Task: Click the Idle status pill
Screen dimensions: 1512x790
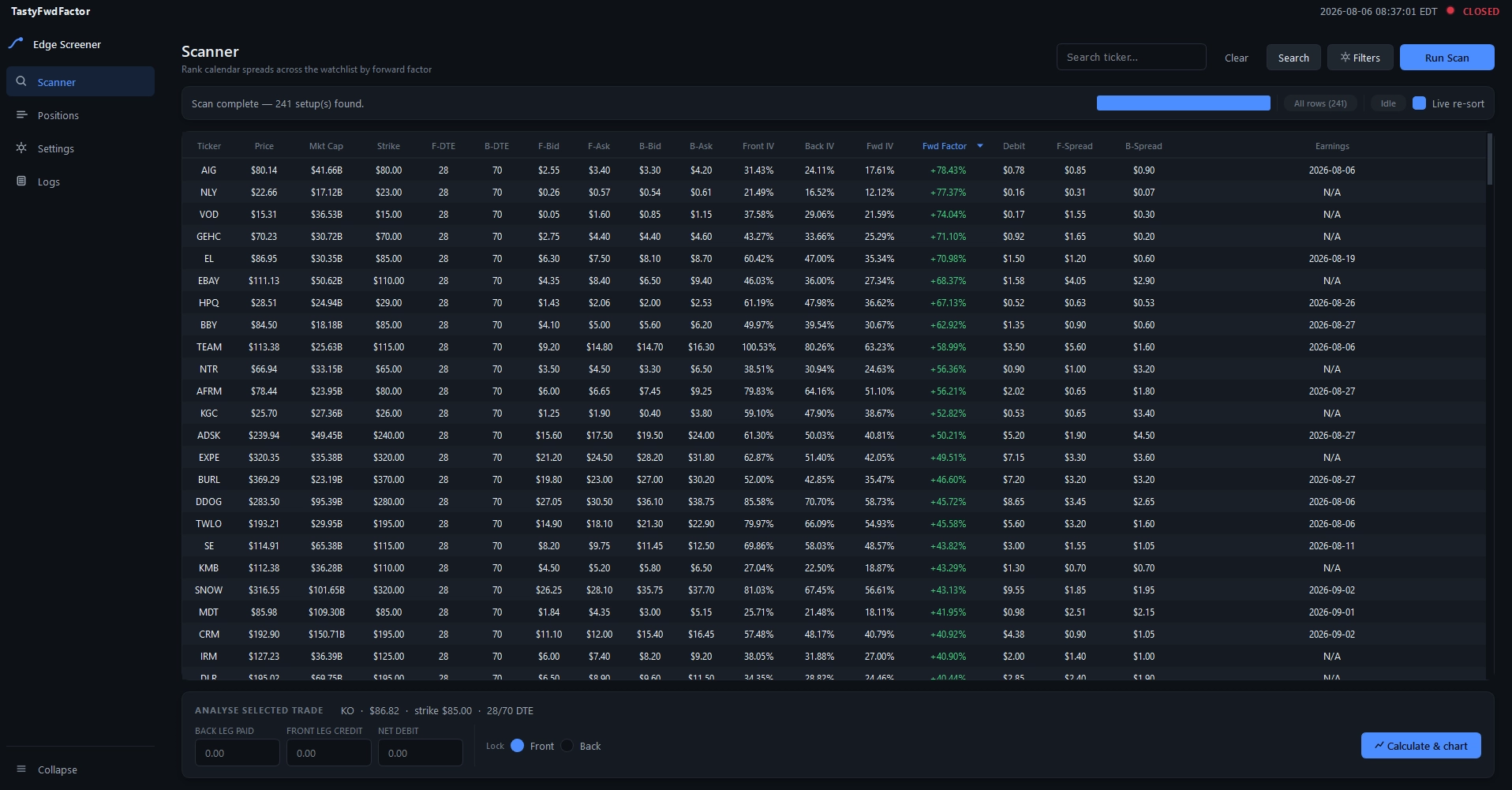Action: pos(1388,103)
